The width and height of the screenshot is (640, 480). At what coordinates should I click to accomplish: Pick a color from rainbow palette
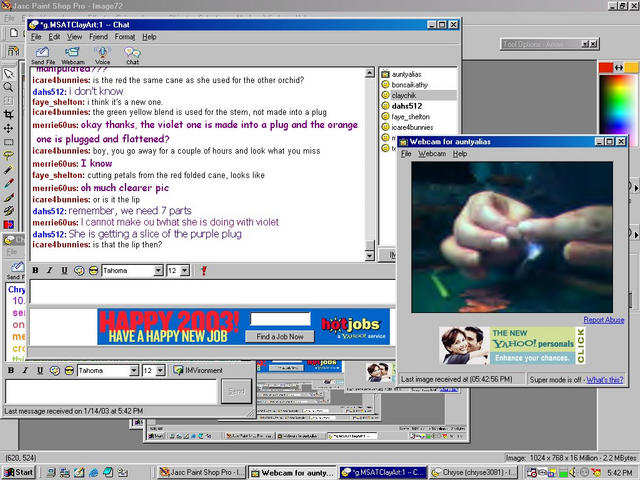pos(617,104)
